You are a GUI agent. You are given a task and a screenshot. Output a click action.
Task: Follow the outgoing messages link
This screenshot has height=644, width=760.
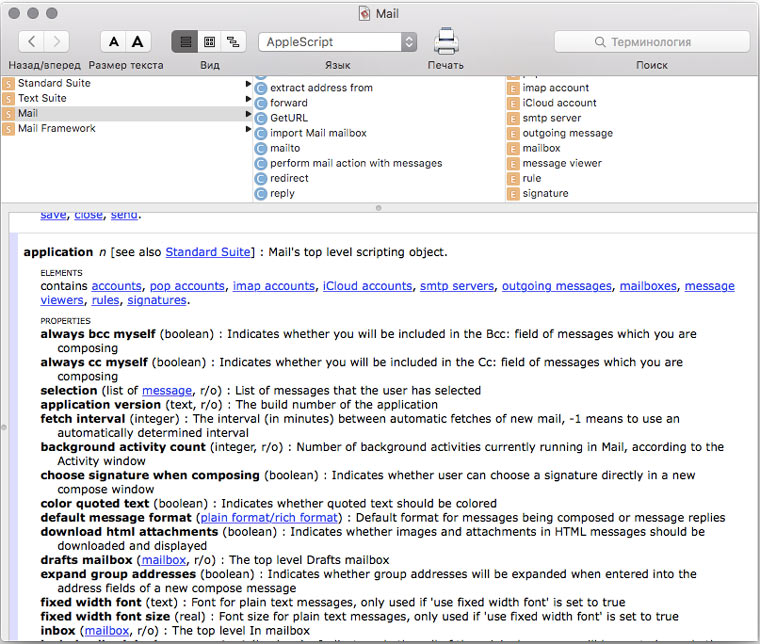point(557,286)
